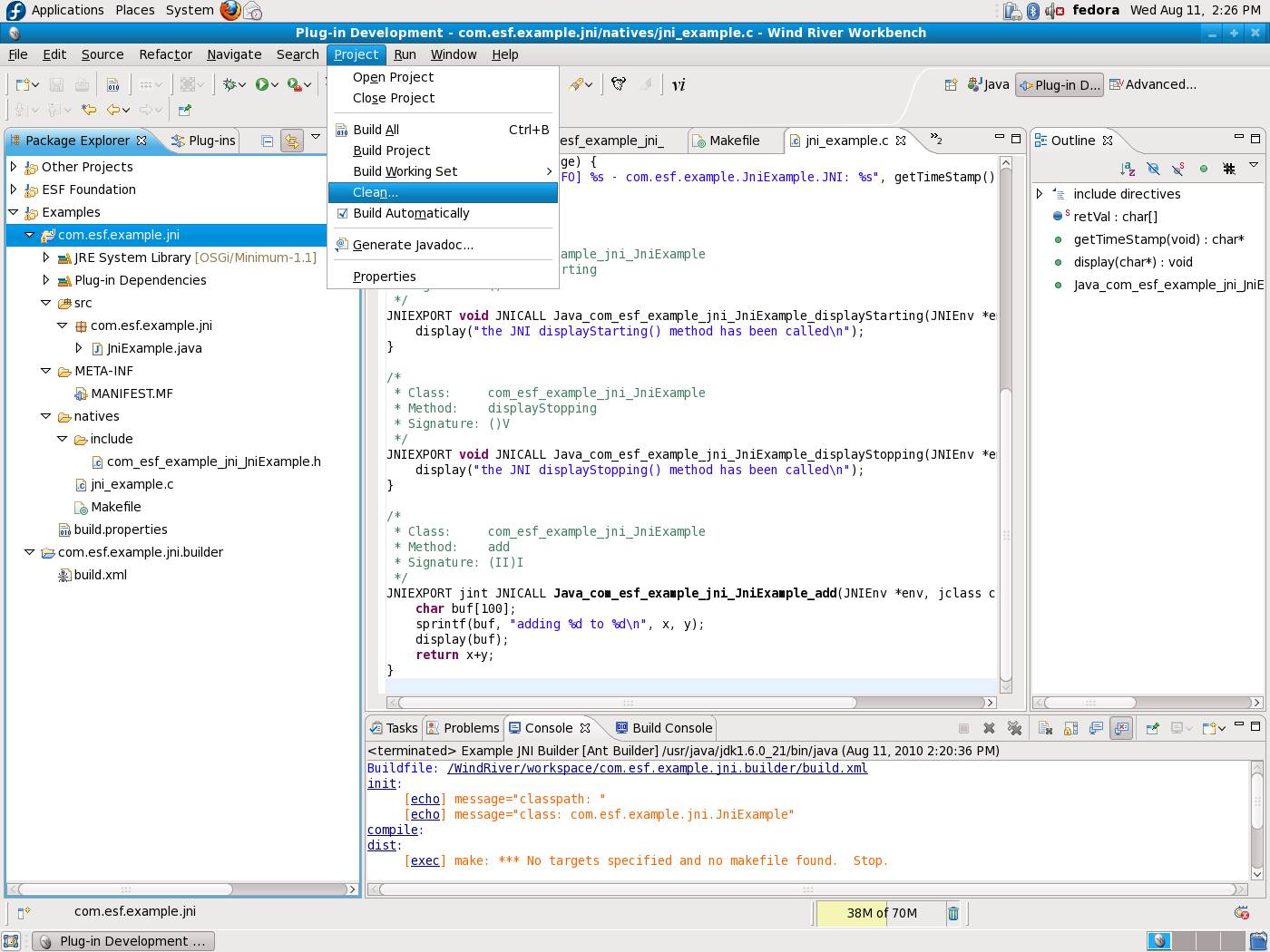The width and height of the screenshot is (1270, 952).
Task: Click Hide Fields icon in Outline
Action: pyautogui.click(x=1153, y=169)
